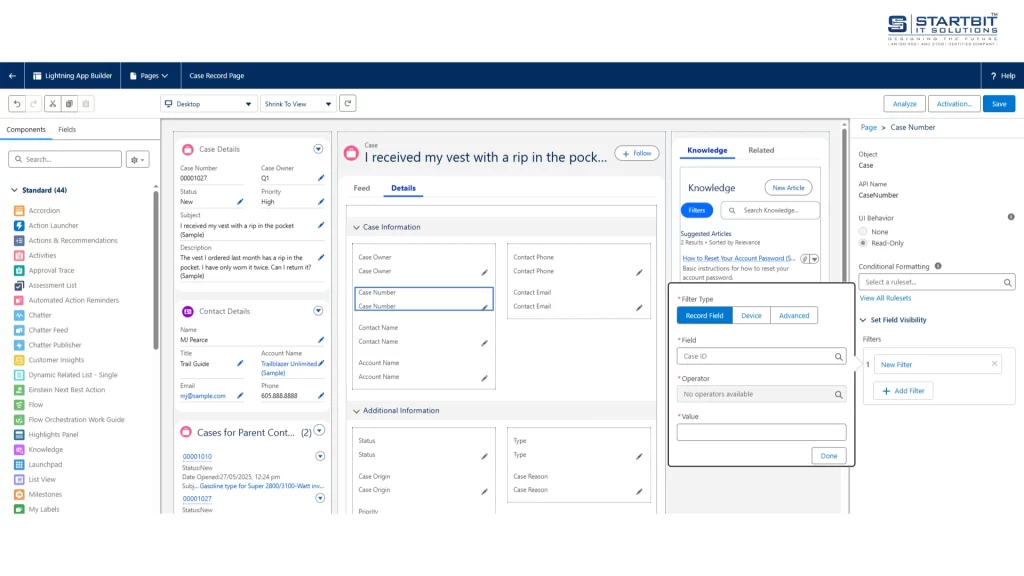Select the Chatter component icon

point(19,315)
